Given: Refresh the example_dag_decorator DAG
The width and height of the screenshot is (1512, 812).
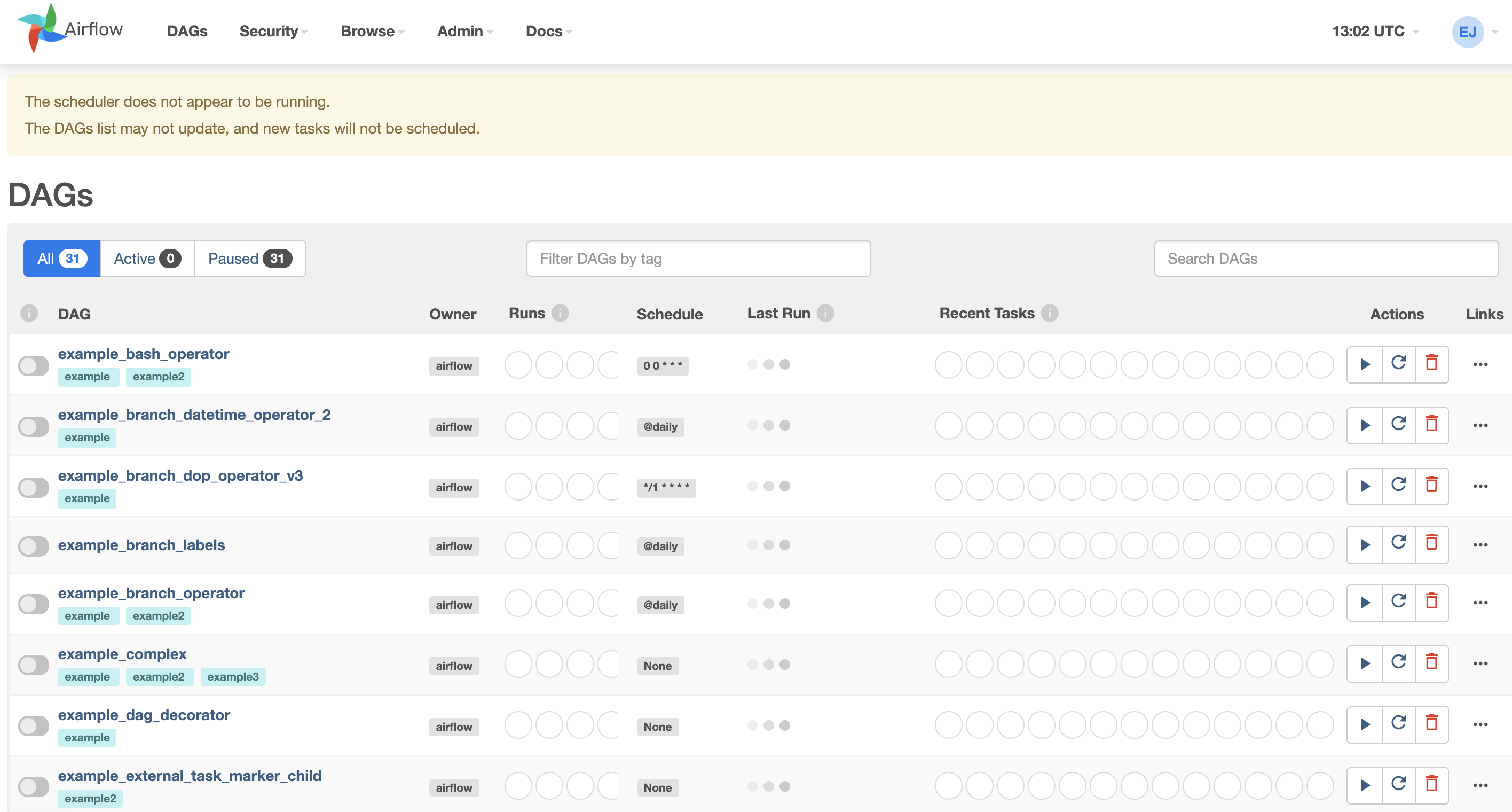Looking at the screenshot, I should click(1399, 725).
